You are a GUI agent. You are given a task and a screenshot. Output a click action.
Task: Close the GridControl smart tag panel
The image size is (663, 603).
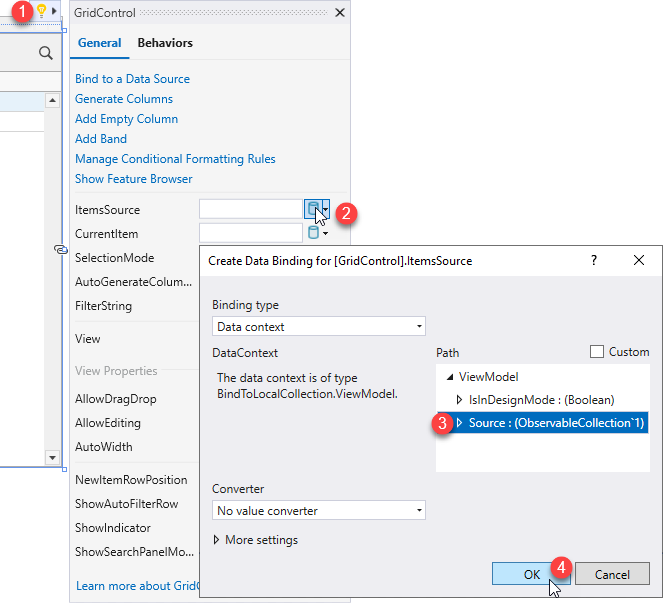click(340, 13)
